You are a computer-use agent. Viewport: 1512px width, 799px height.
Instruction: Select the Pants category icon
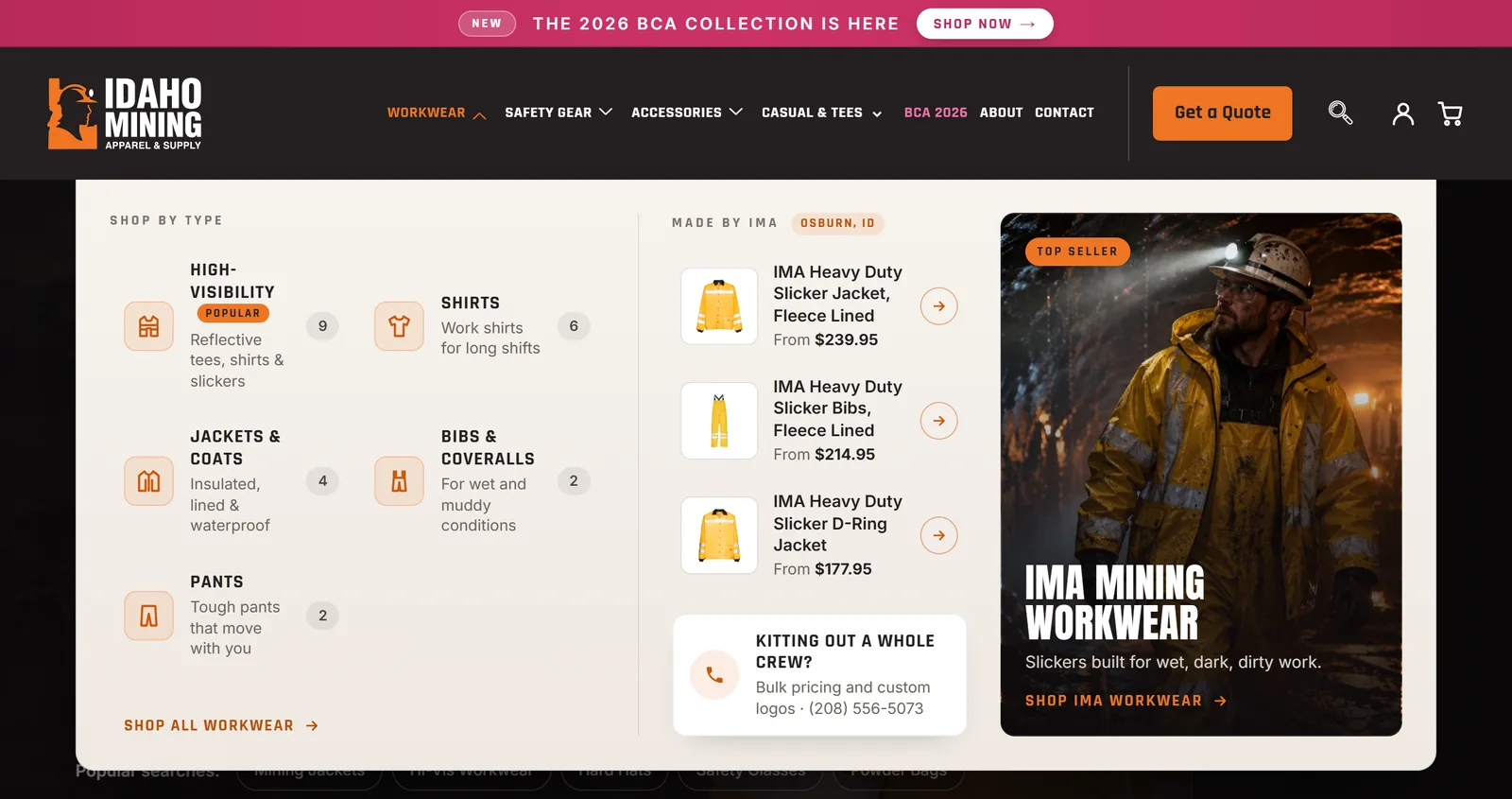tap(149, 616)
